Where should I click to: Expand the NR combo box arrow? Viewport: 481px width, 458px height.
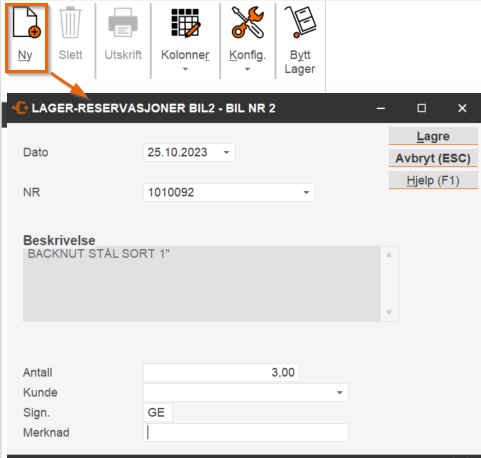306,192
